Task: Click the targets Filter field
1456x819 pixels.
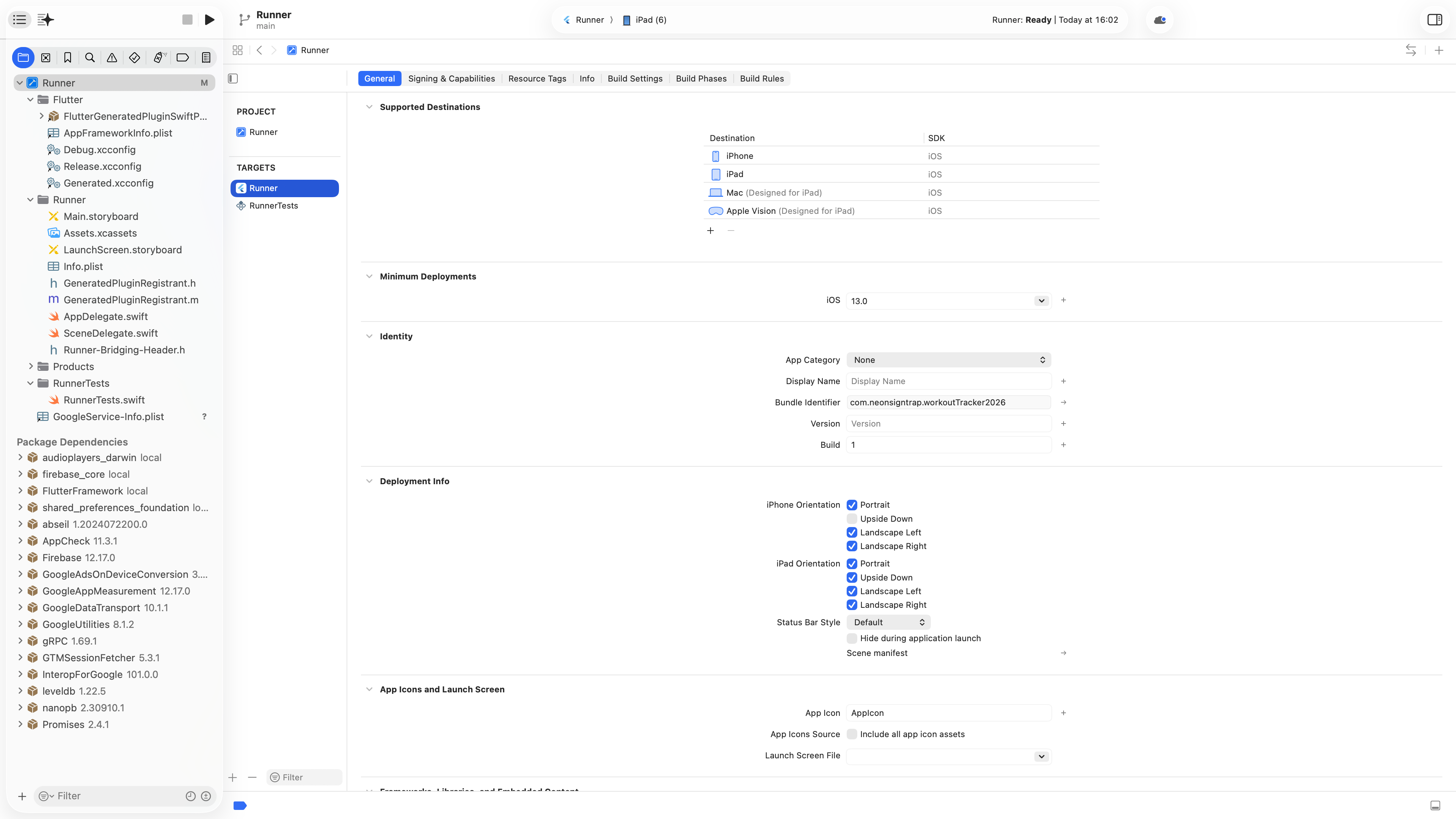Action: 304,778
